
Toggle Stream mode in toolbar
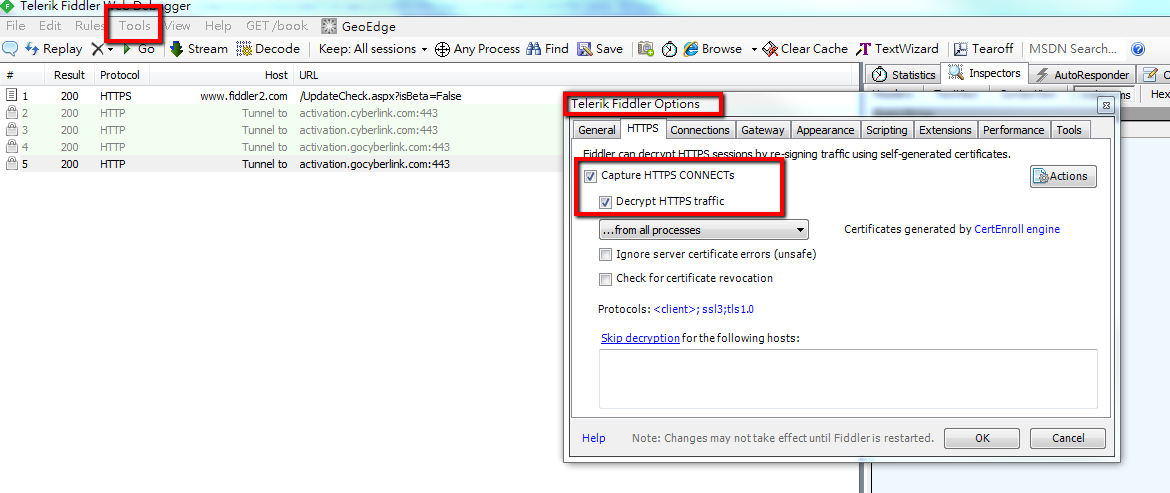coord(198,48)
